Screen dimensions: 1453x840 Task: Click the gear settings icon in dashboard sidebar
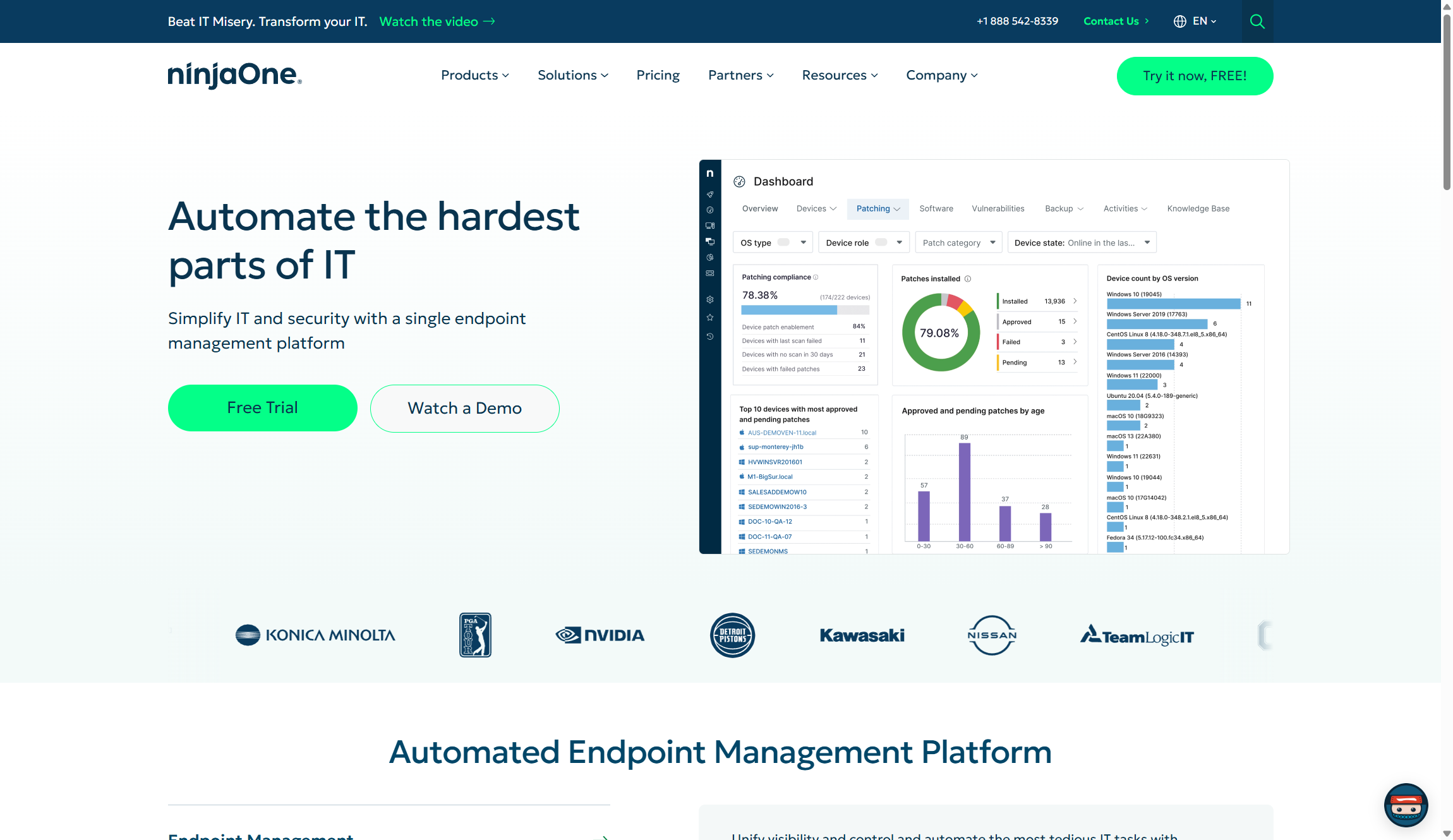tap(710, 299)
